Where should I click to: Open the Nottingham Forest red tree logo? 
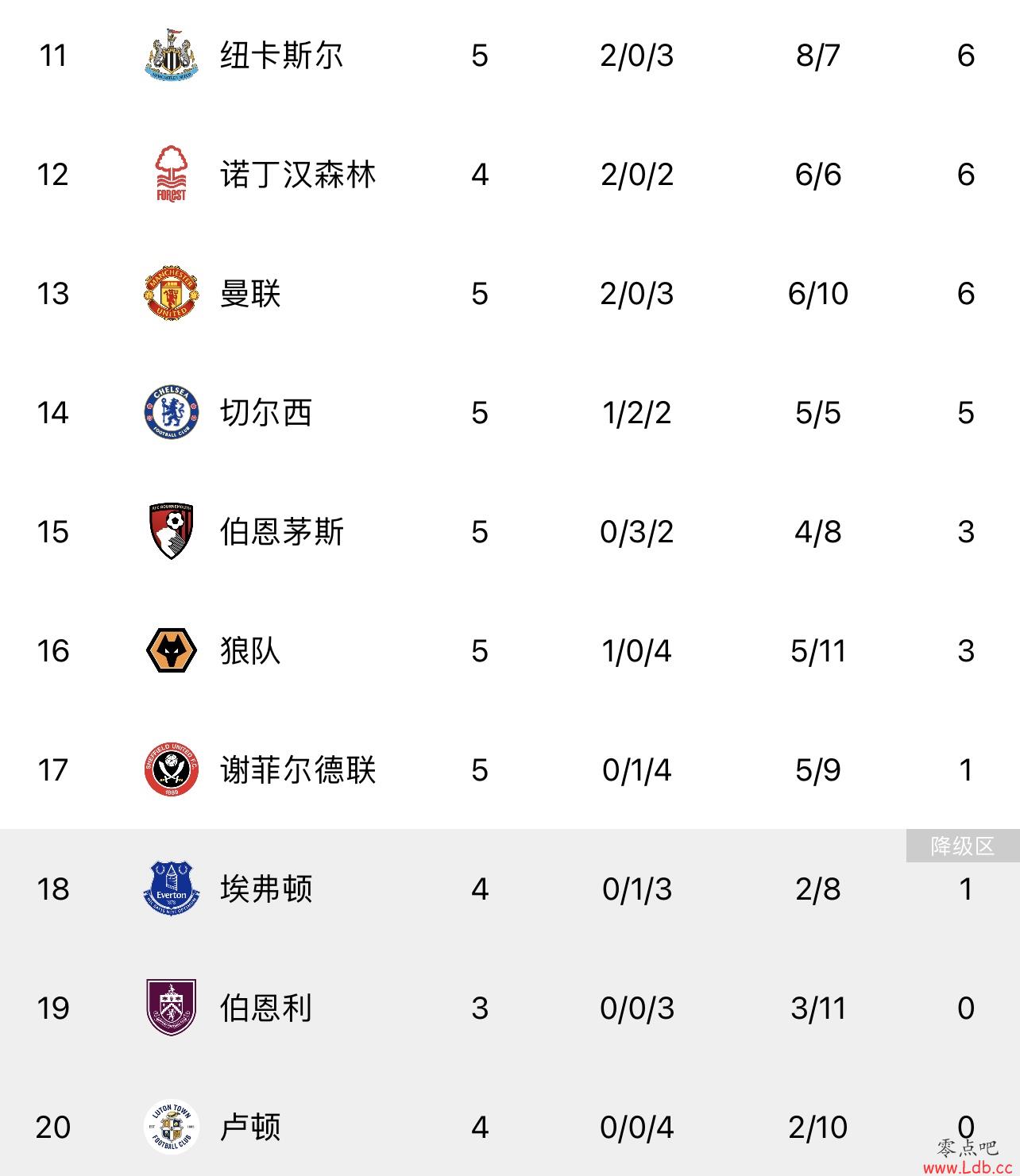172,174
